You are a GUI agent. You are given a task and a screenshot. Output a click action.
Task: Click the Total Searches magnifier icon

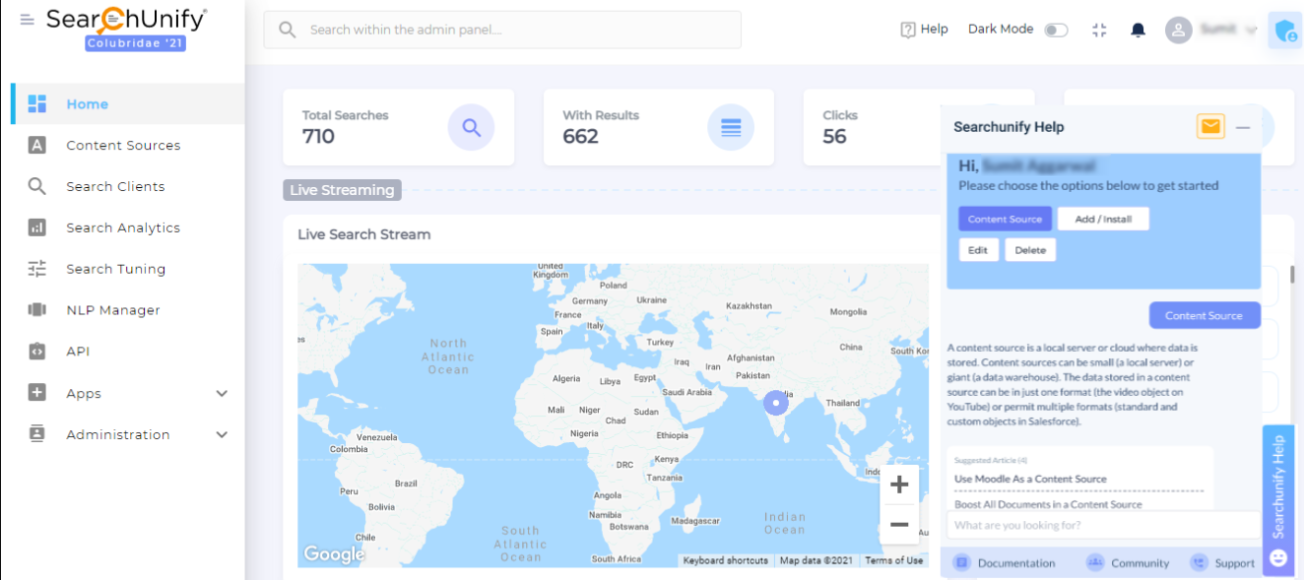(x=471, y=128)
